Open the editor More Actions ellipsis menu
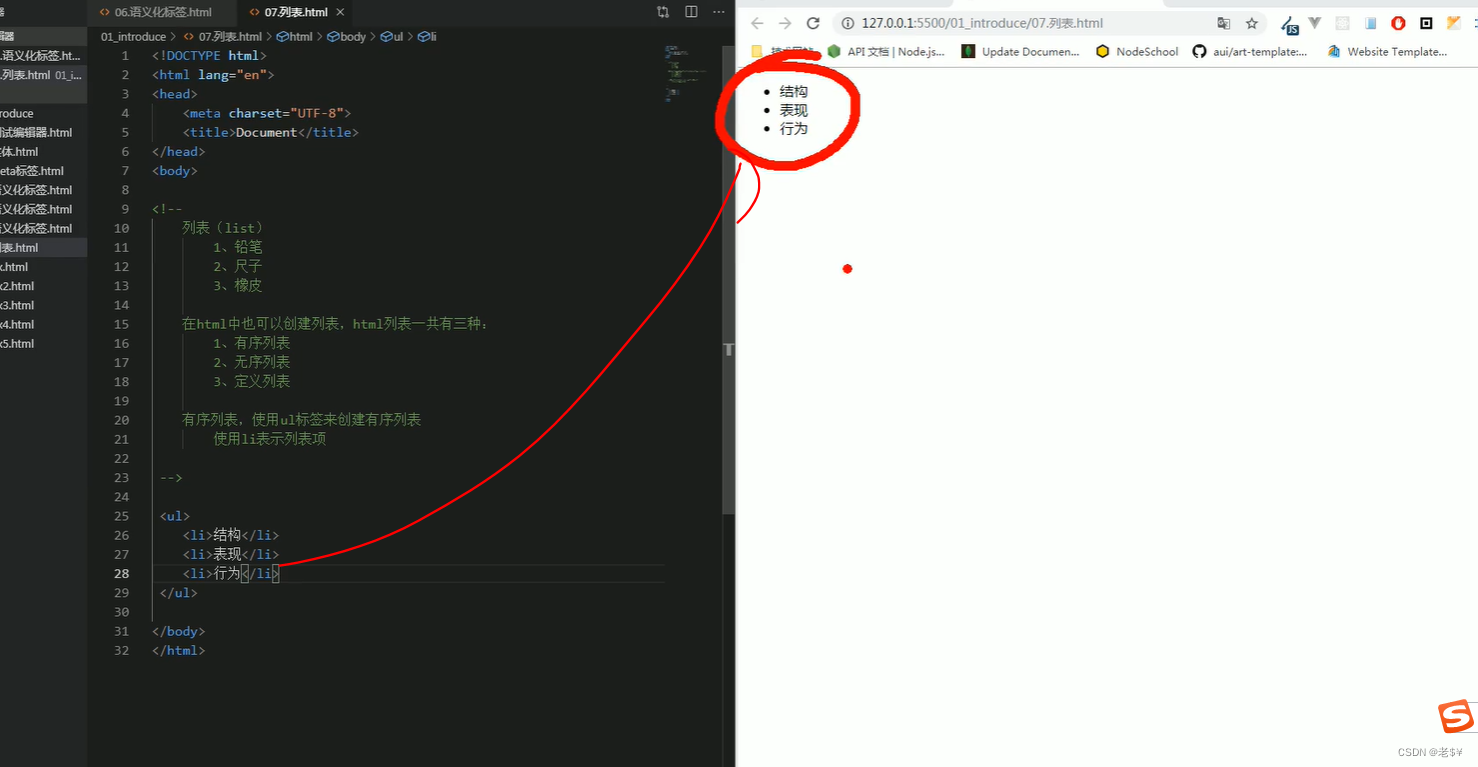Image resolution: width=1478 pixels, height=767 pixels. pyautogui.click(x=719, y=12)
